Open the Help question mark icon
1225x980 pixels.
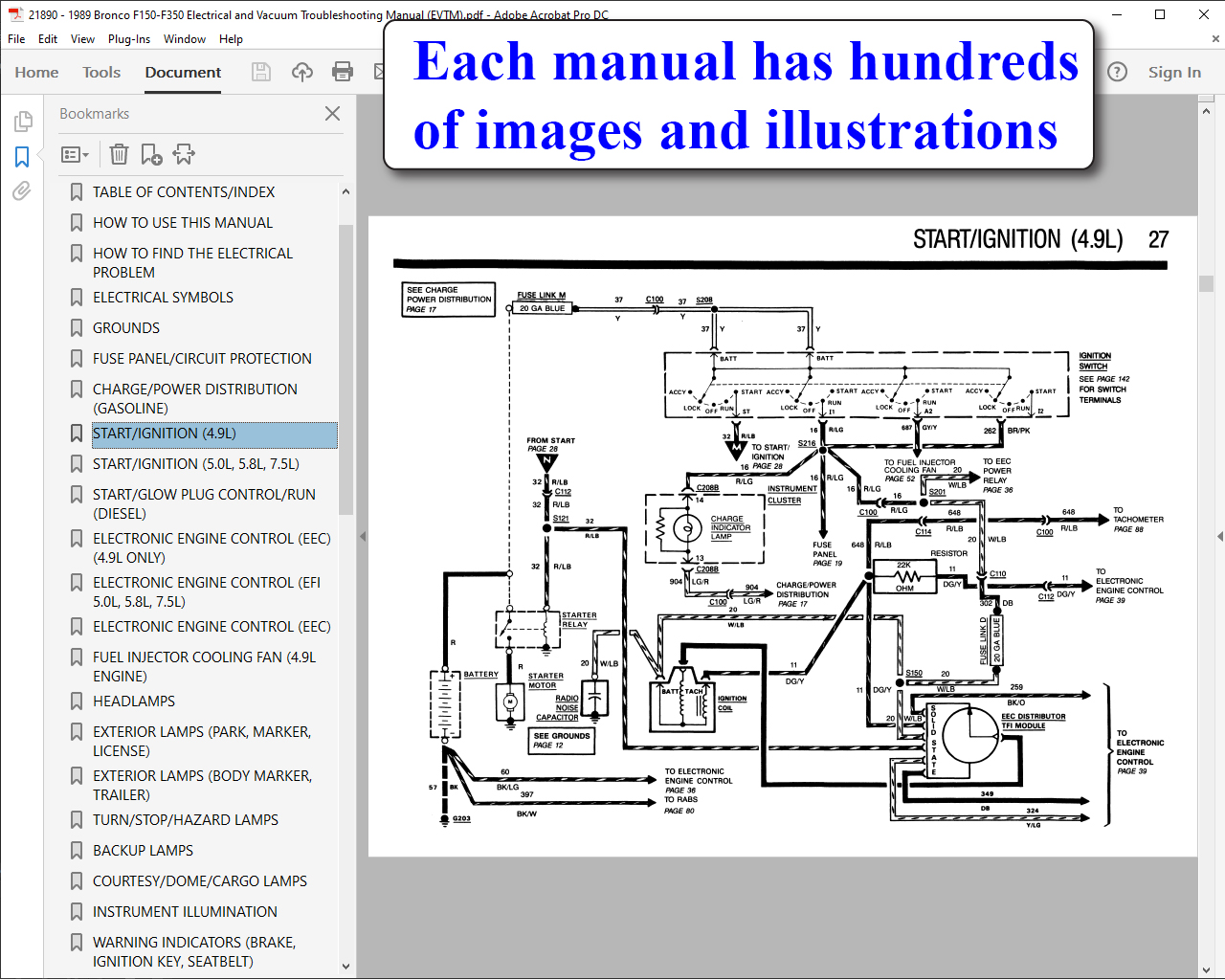[x=1117, y=72]
